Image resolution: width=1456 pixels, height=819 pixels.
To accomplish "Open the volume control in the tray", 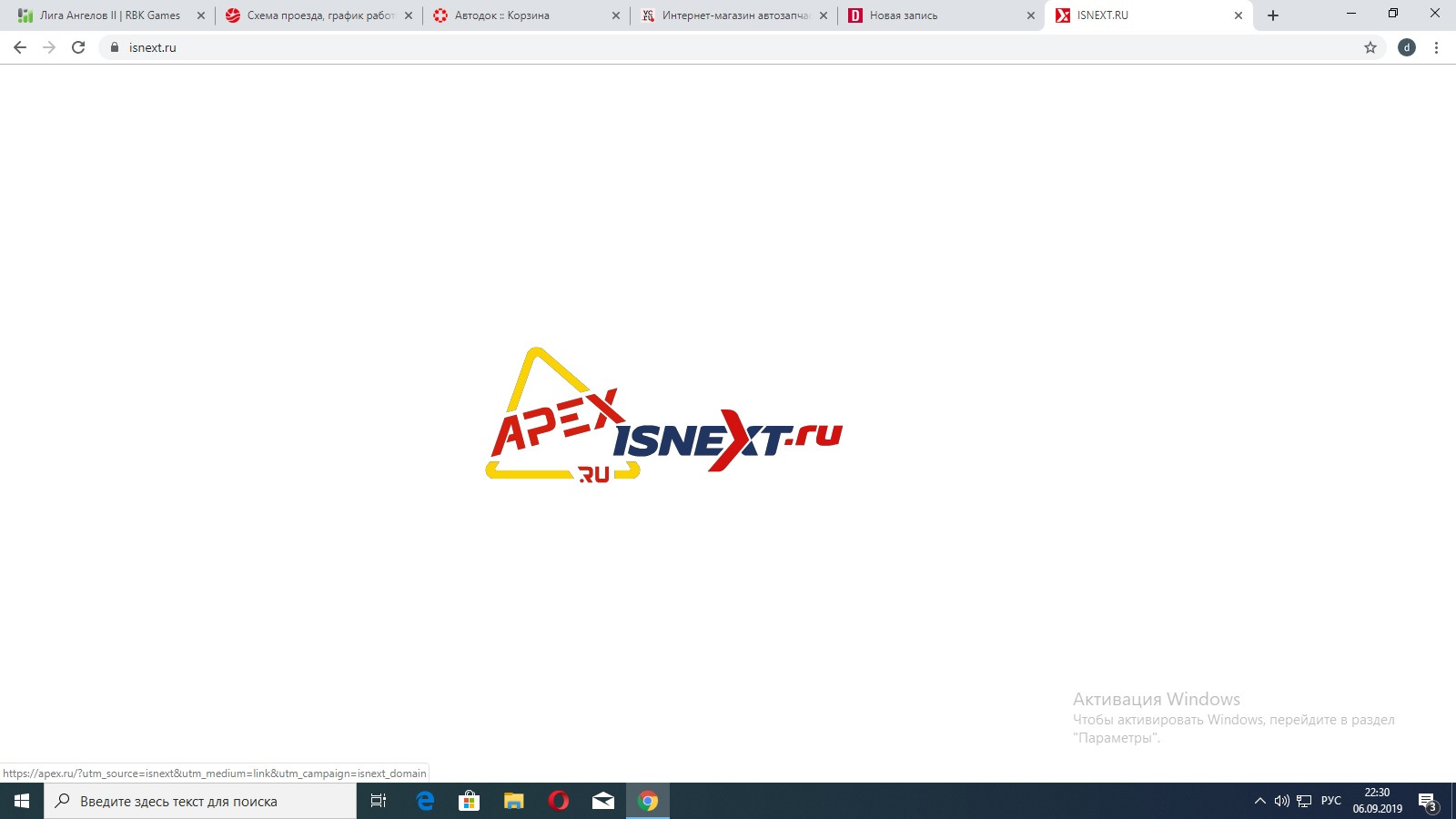I will [1282, 801].
